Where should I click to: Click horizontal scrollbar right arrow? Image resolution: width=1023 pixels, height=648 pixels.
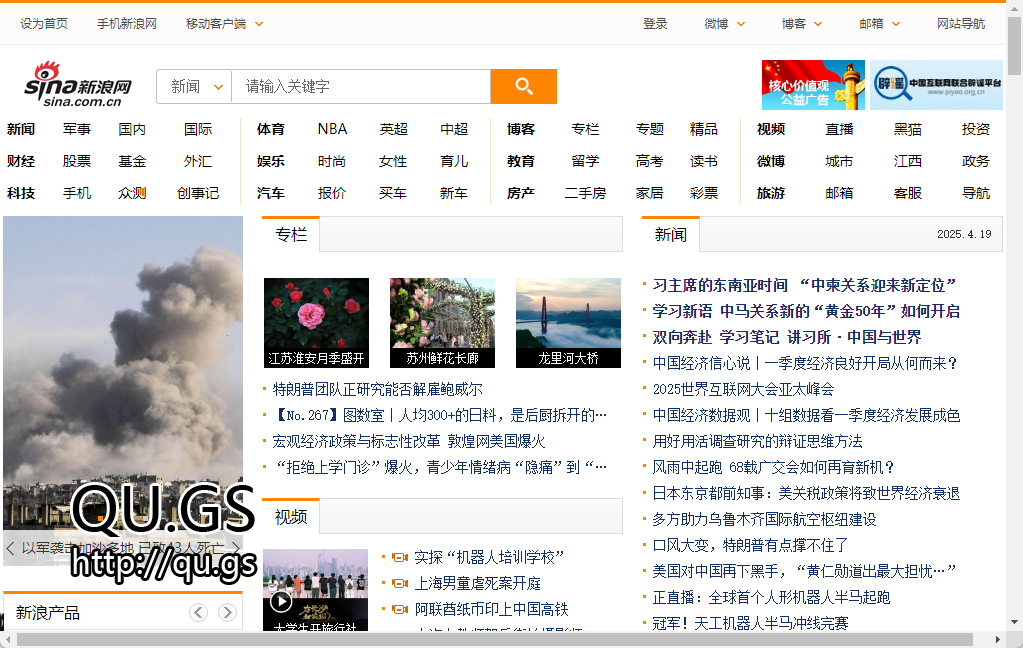(x=998, y=640)
